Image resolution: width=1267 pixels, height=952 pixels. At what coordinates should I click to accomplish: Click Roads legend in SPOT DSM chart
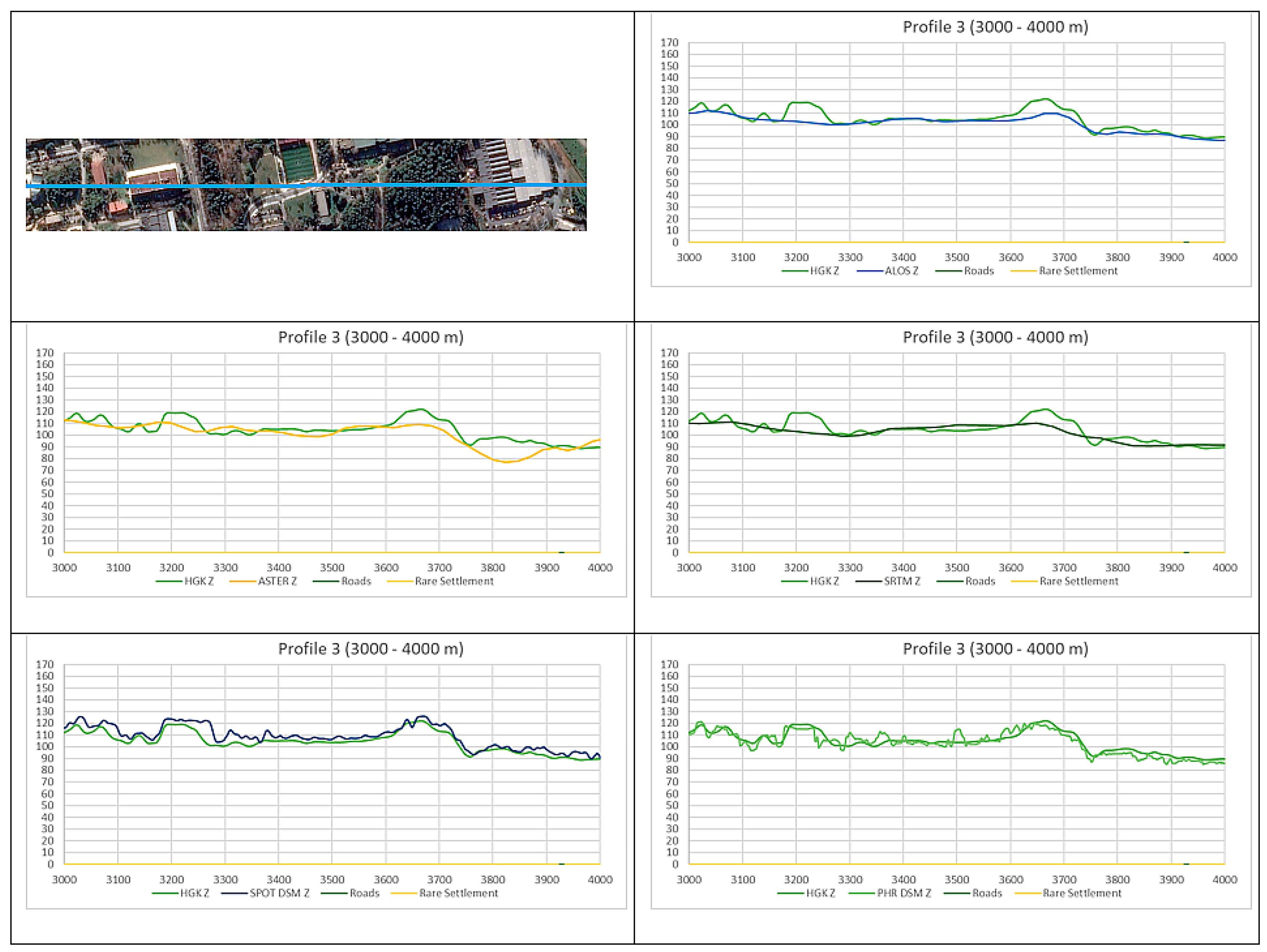click(364, 893)
